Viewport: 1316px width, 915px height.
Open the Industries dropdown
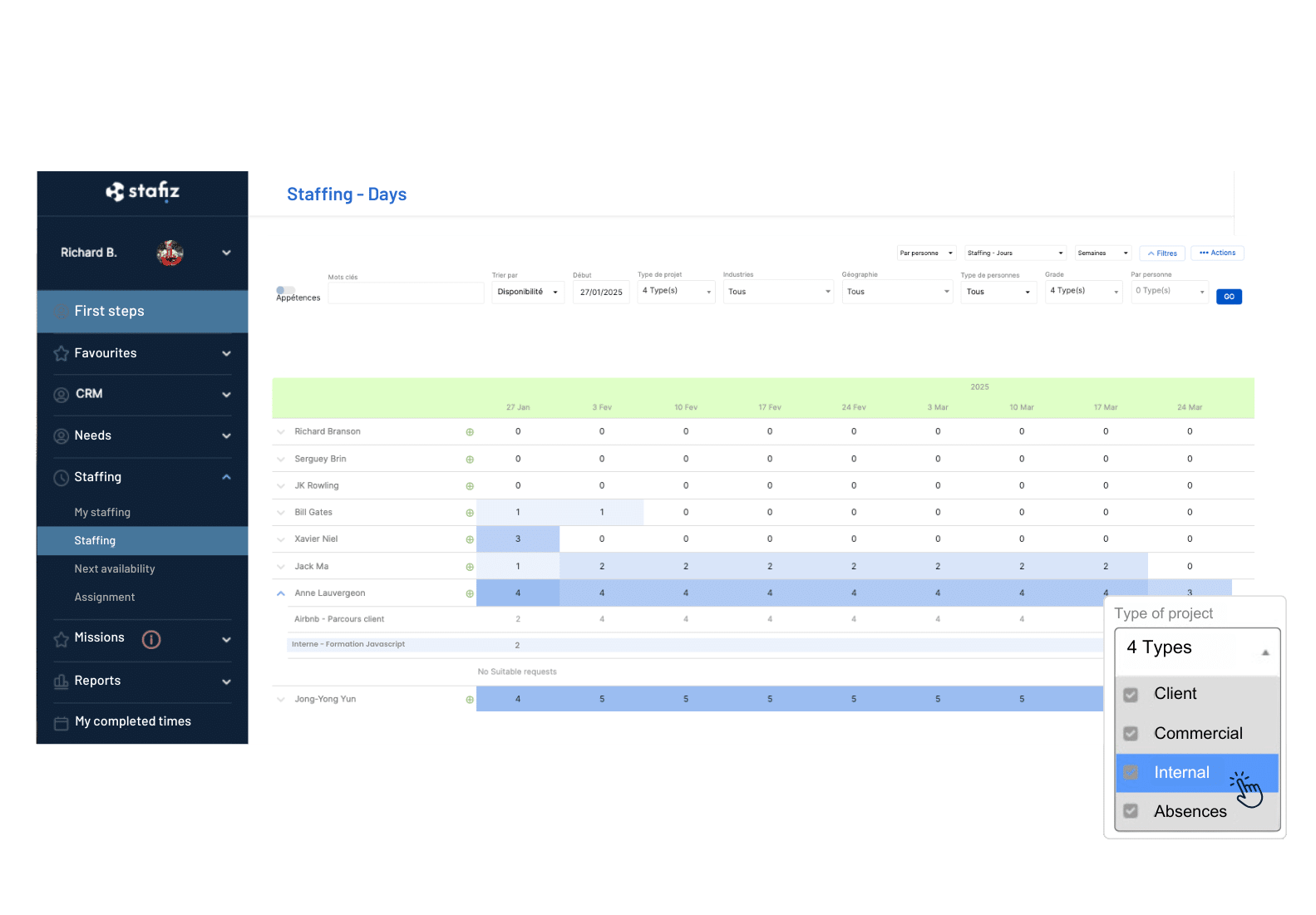pos(778,292)
